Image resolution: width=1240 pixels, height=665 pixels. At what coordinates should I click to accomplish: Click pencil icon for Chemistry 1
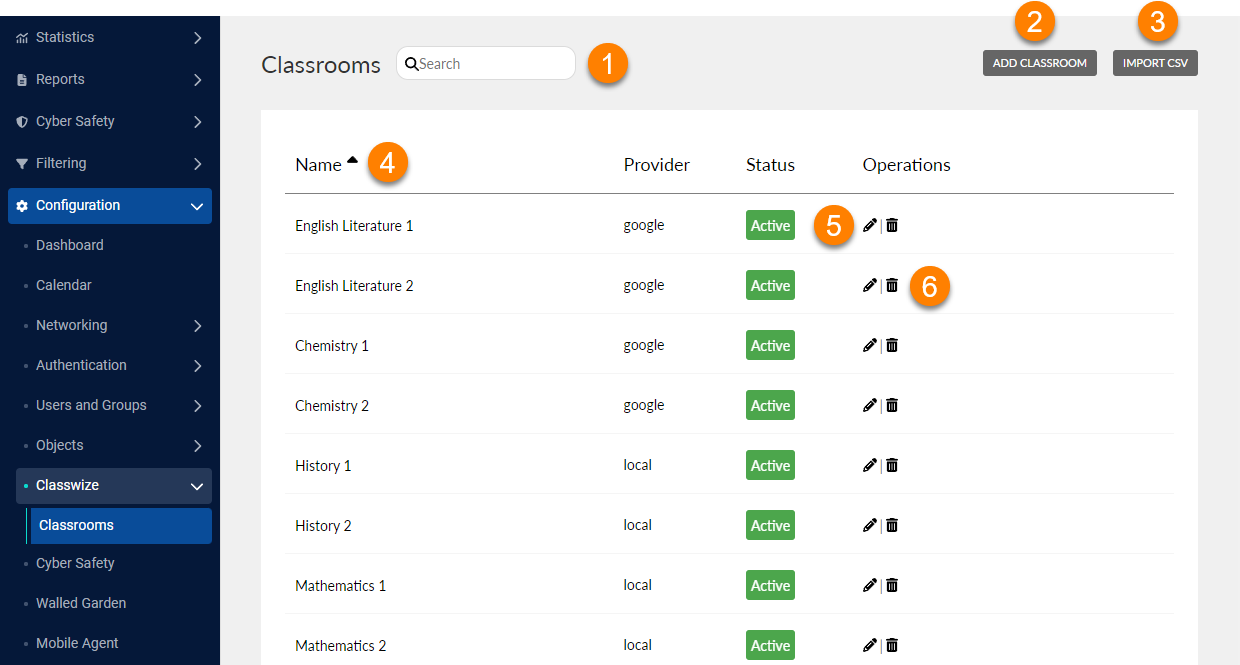click(869, 346)
